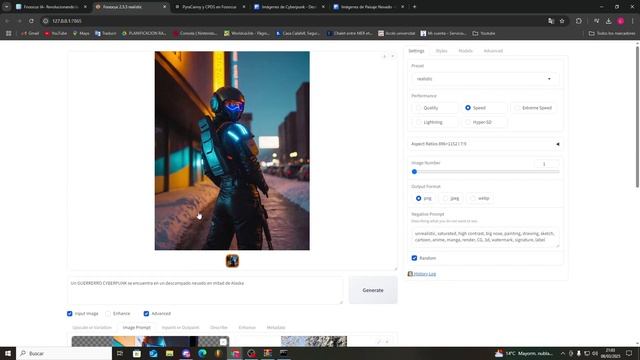Open the Advanced tab in right panel

coord(493,51)
